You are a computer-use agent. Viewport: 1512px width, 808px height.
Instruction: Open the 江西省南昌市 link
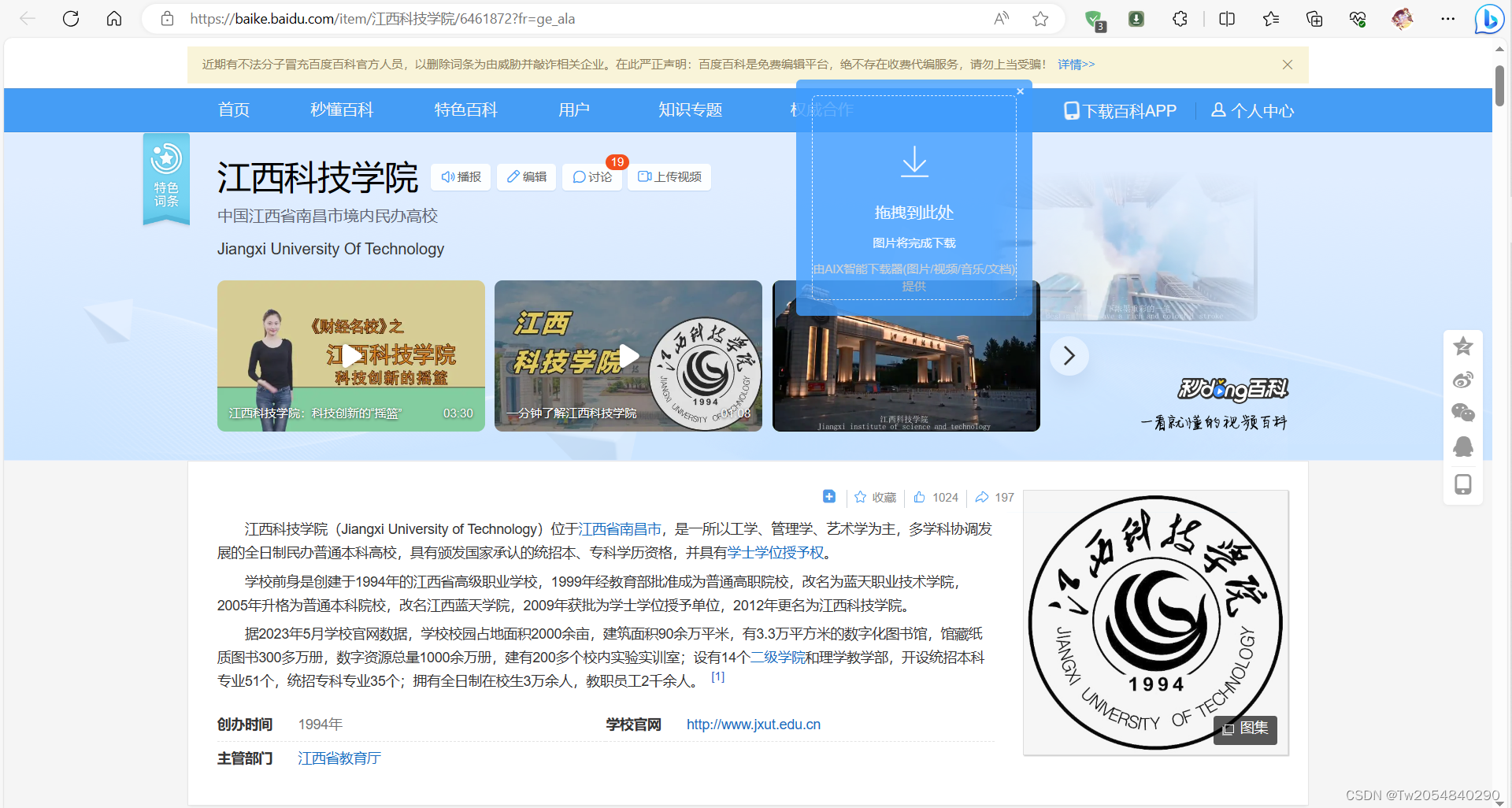[620, 529]
